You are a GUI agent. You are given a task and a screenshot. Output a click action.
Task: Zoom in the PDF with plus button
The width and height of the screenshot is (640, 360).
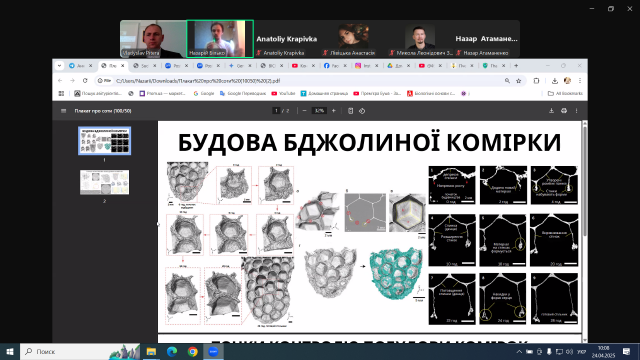(333, 111)
